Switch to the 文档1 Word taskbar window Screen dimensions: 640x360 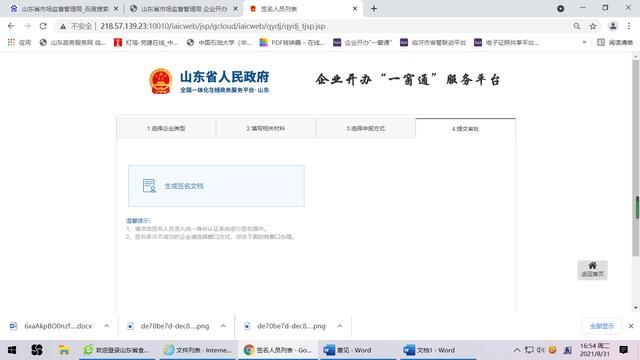click(437, 350)
